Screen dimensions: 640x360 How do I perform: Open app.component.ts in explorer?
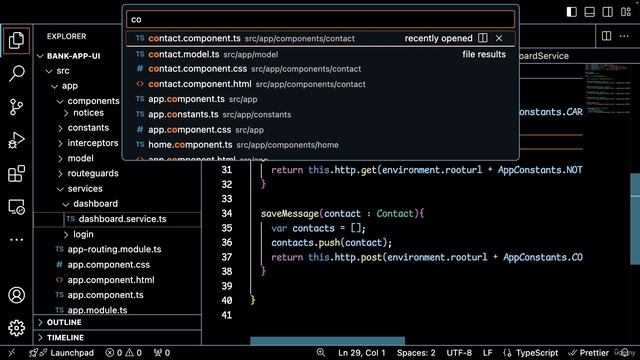pos(118,295)
